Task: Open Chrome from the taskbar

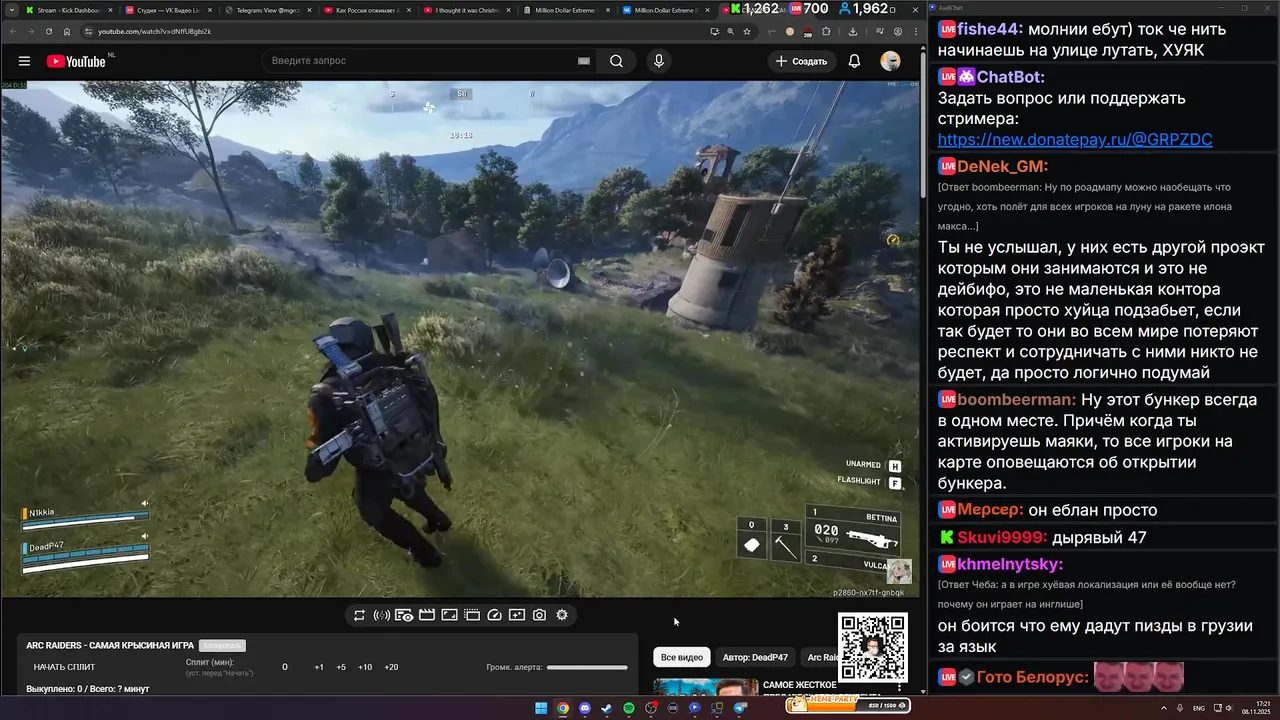Action: pos(563,708)
